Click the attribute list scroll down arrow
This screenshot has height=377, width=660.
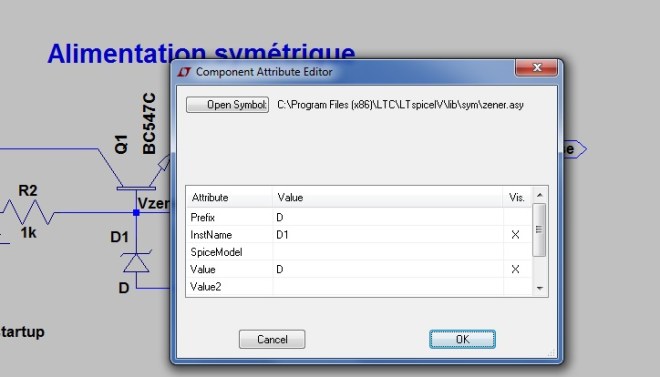[540, 288]
